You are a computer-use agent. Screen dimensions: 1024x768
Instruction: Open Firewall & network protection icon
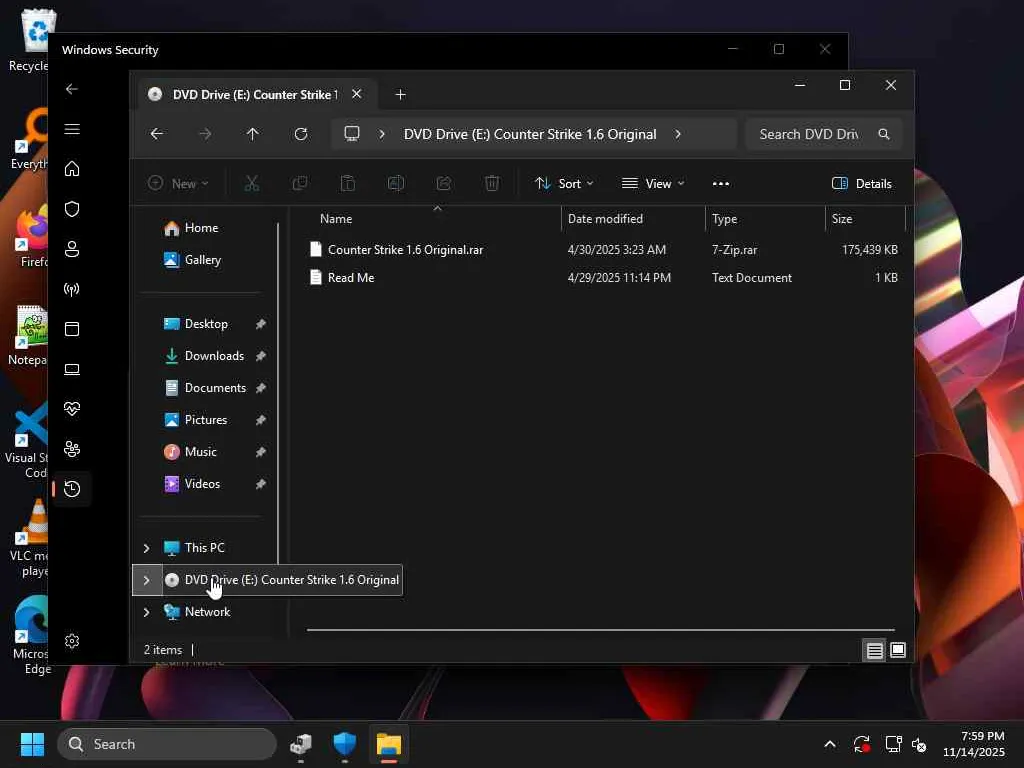coord(72,289)
